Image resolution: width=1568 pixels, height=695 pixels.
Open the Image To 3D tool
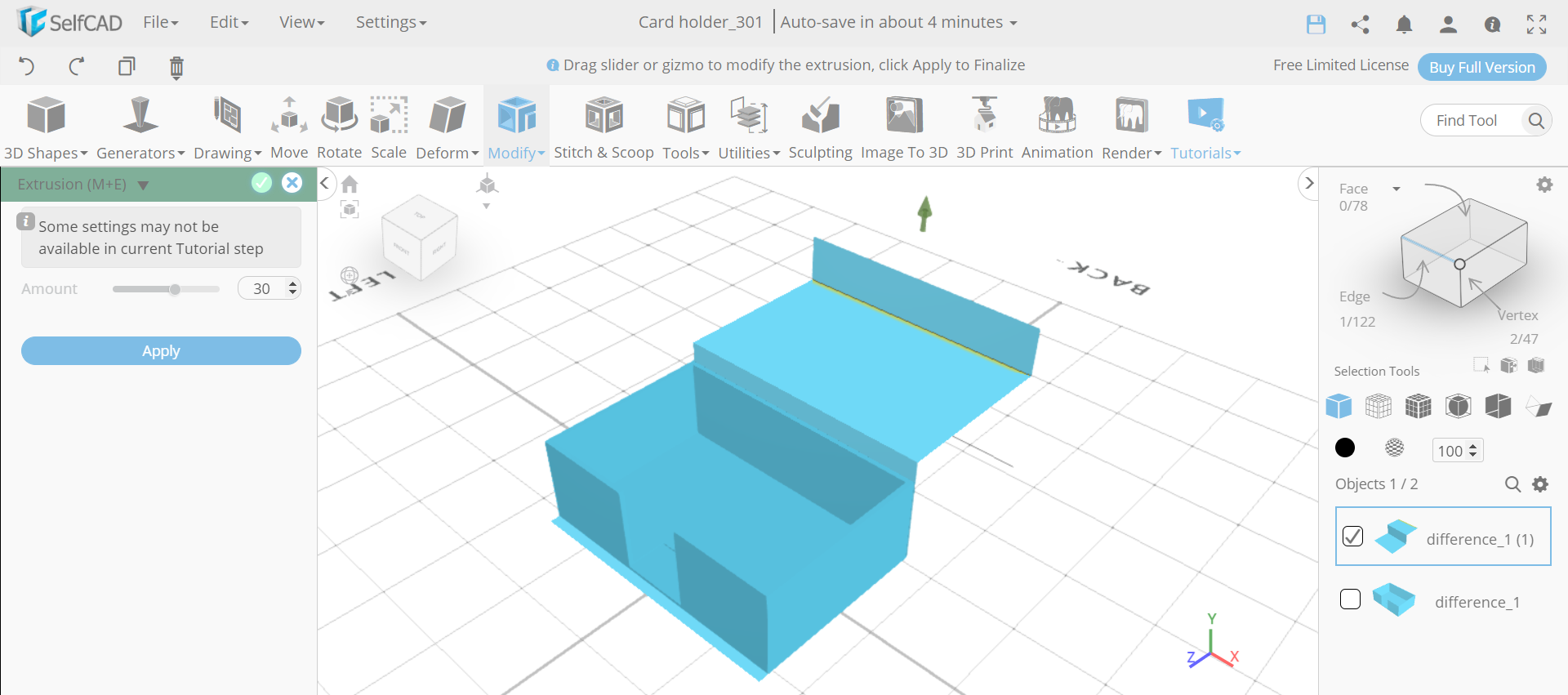coord(904,128)
